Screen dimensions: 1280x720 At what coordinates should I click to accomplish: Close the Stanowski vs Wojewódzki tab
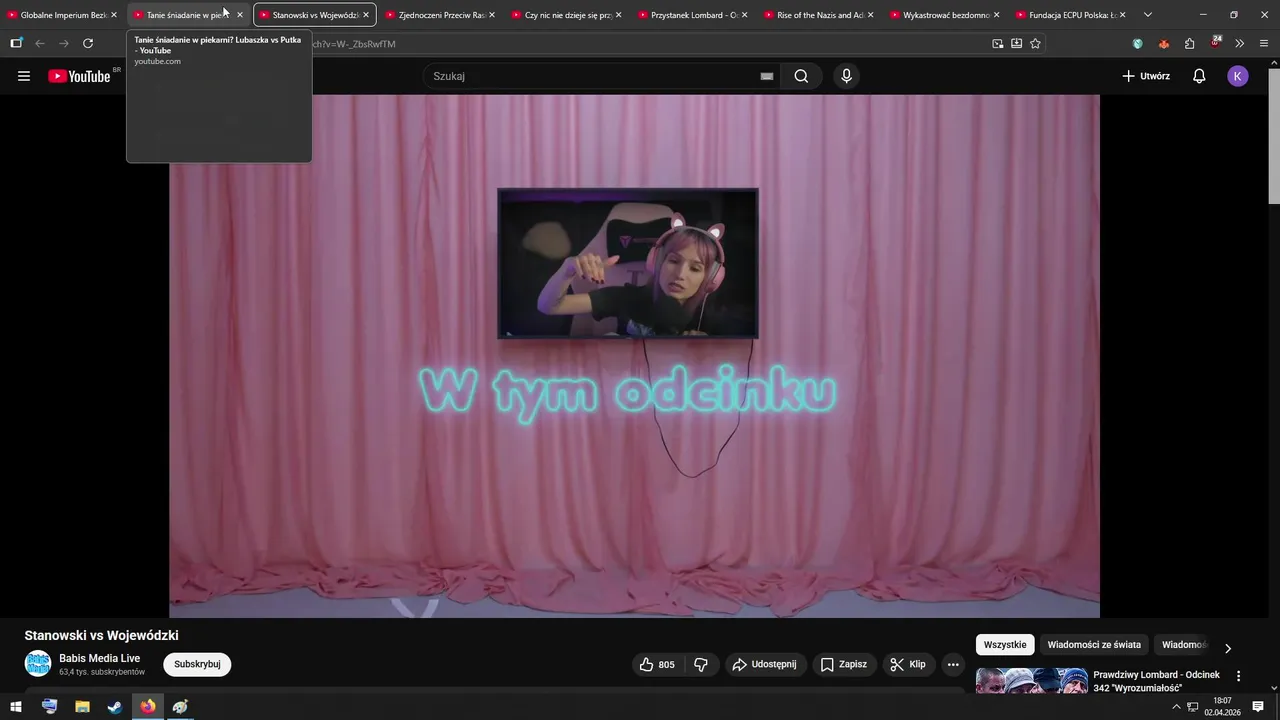point(366,15)
